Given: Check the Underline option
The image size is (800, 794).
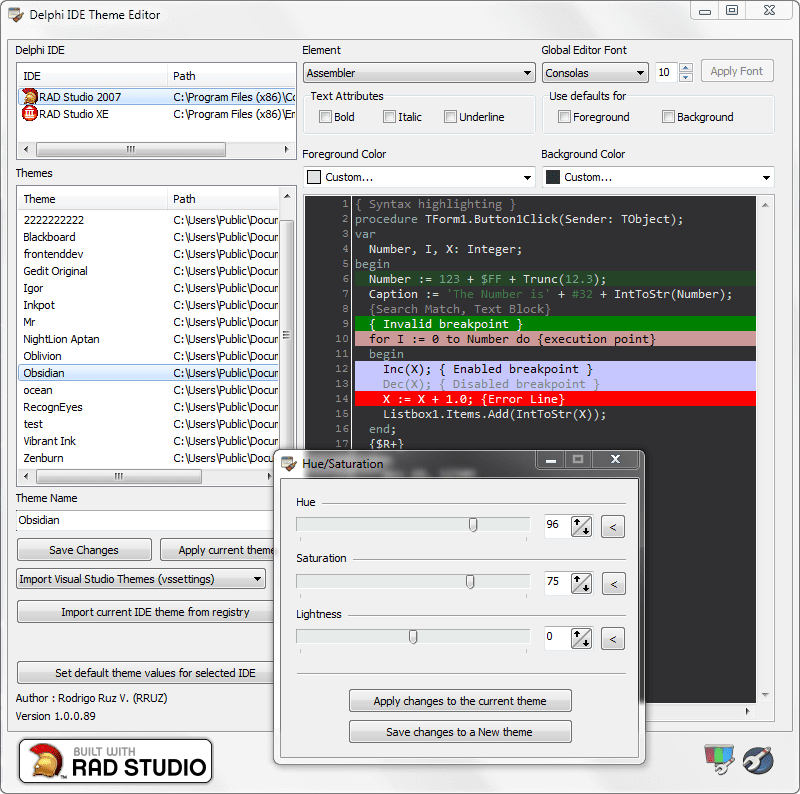Looking at the screenshot, I should [x=451, y=117].
